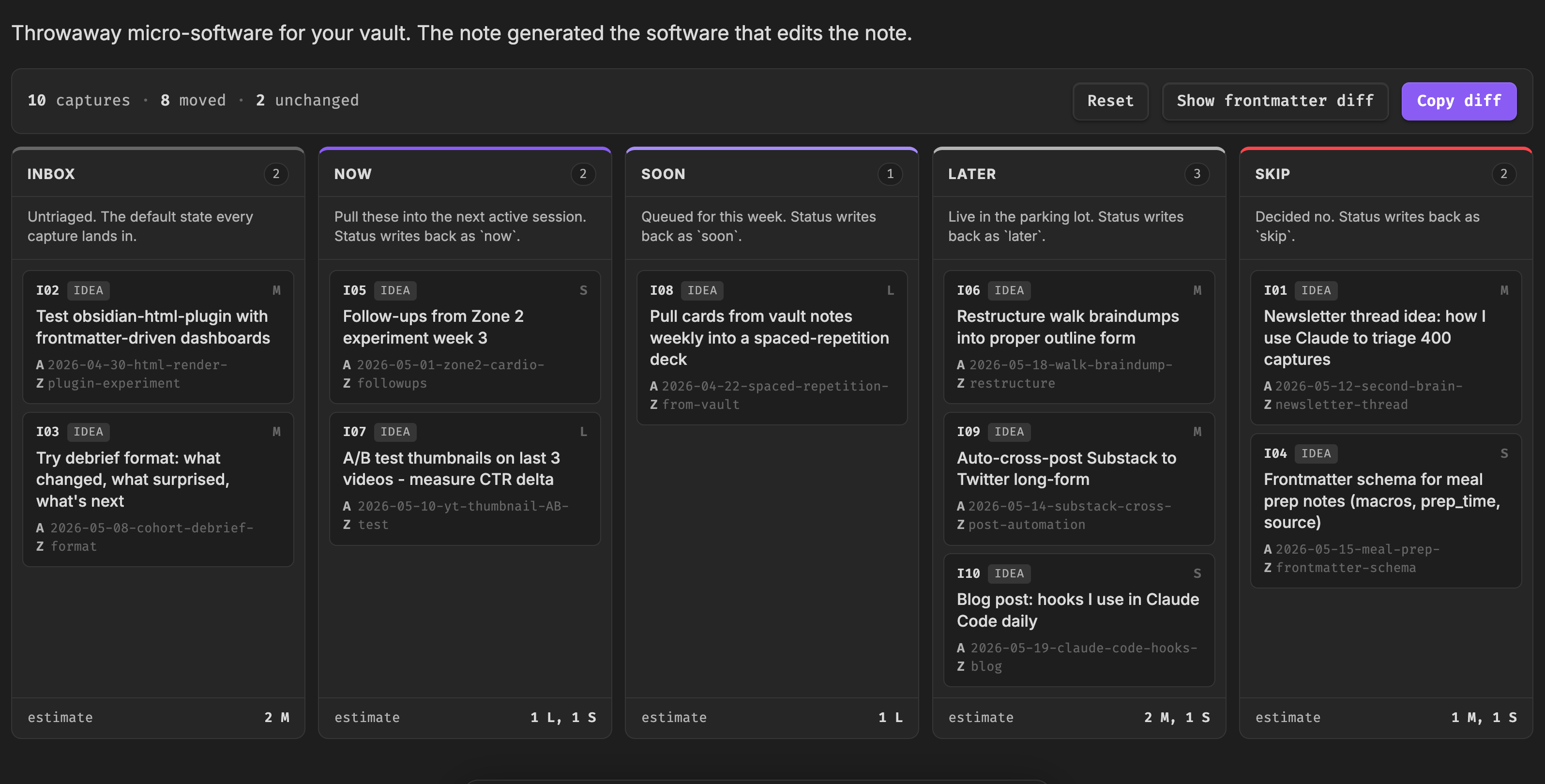Viewport: 1545px width, 784px height.
Task: Click the 2 unchanged stat
Action: [307, 100]
